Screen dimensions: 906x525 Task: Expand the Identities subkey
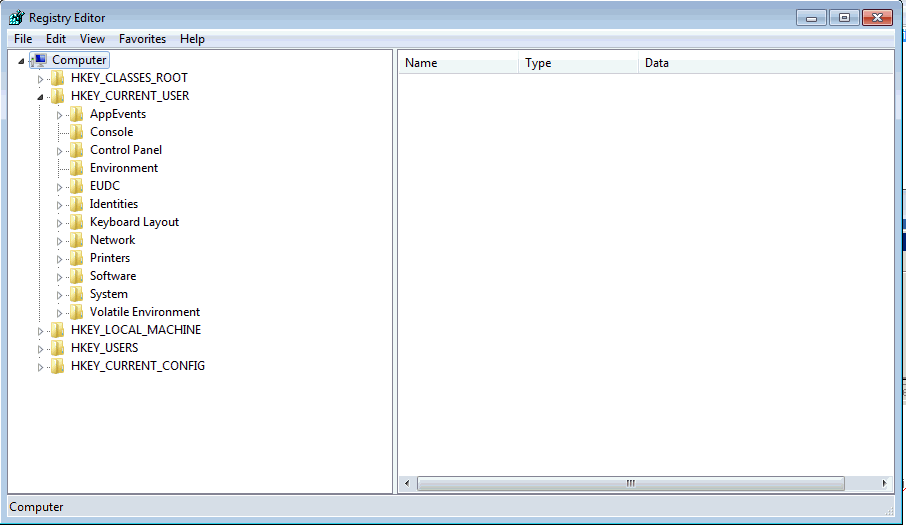coord(59,205)
